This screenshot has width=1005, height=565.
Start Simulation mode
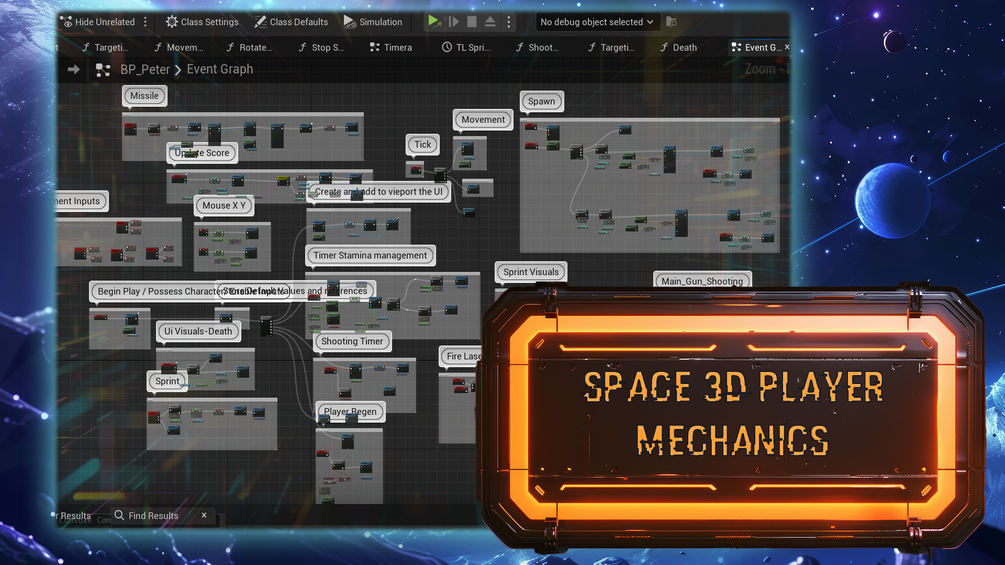click(373, 22)
